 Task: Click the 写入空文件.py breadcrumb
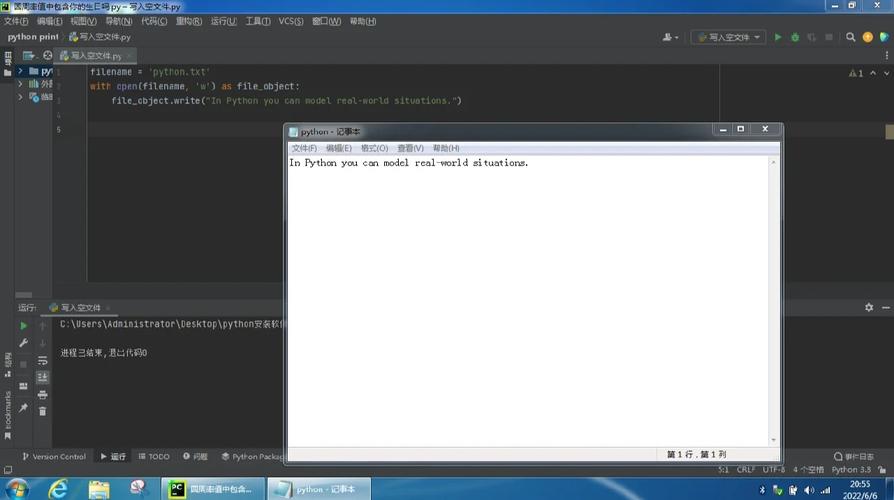click(100, 36)
